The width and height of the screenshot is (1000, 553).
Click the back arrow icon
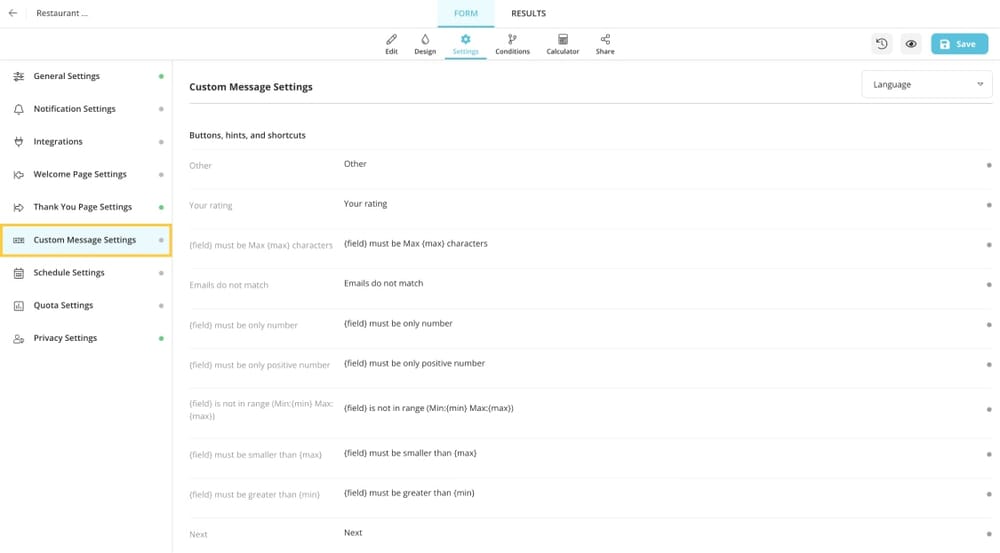point(13,14)
